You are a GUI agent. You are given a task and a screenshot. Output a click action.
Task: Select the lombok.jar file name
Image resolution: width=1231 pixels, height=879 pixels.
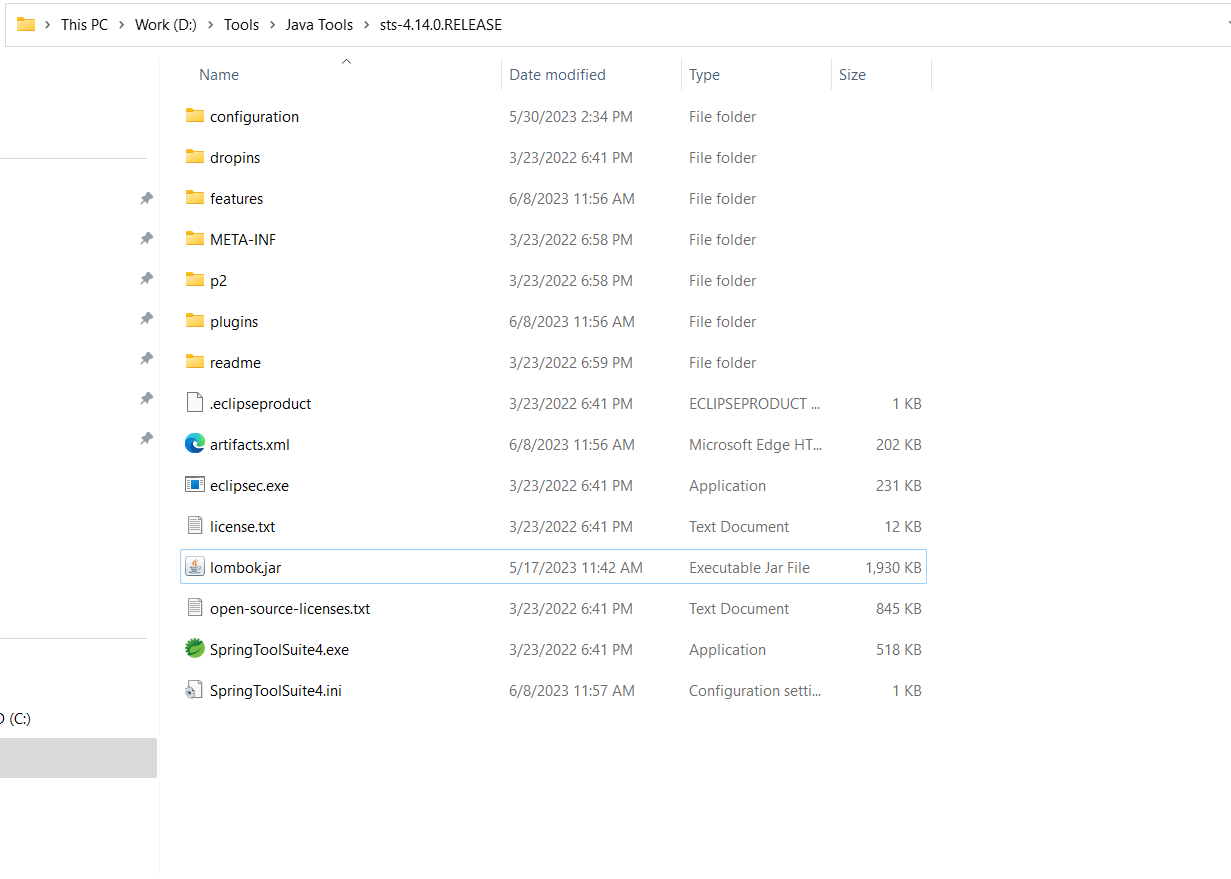point(245,568)
